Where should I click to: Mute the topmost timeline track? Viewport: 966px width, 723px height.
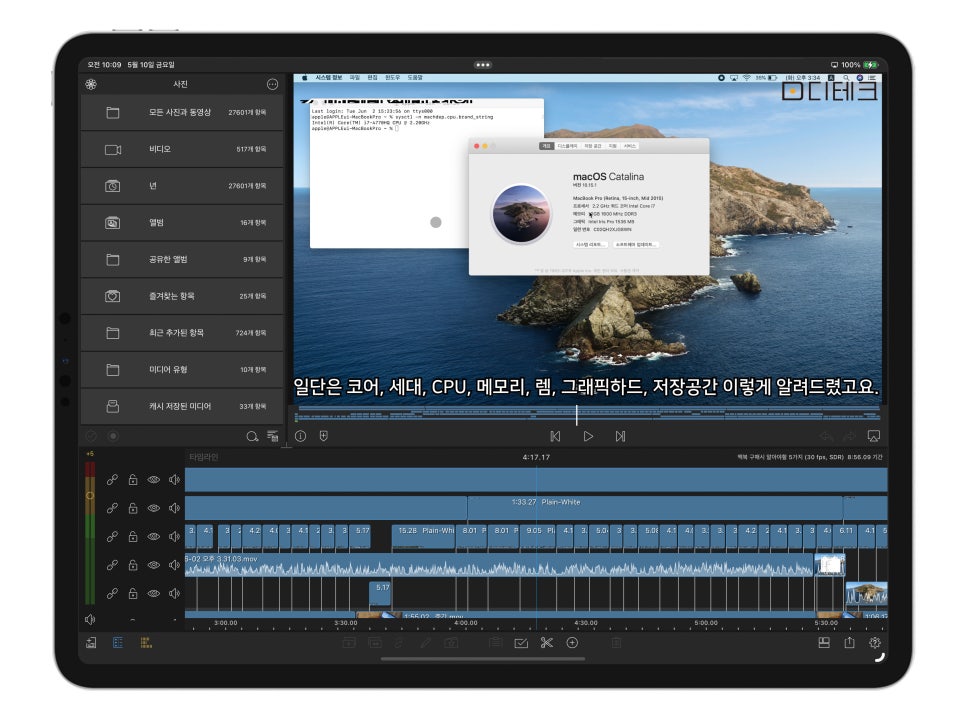[x=174, y=480]
